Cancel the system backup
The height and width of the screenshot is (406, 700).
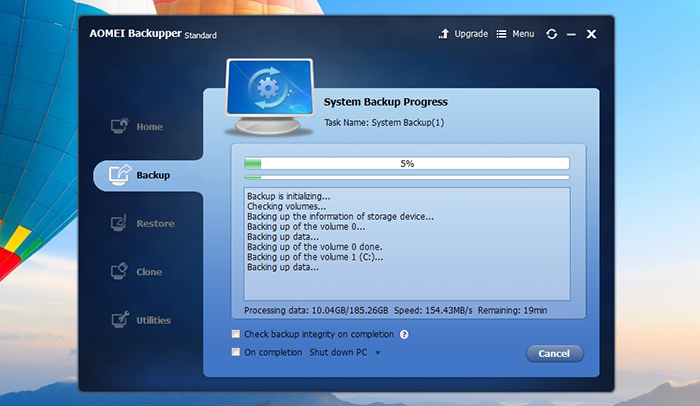click(x=554, y=353)
